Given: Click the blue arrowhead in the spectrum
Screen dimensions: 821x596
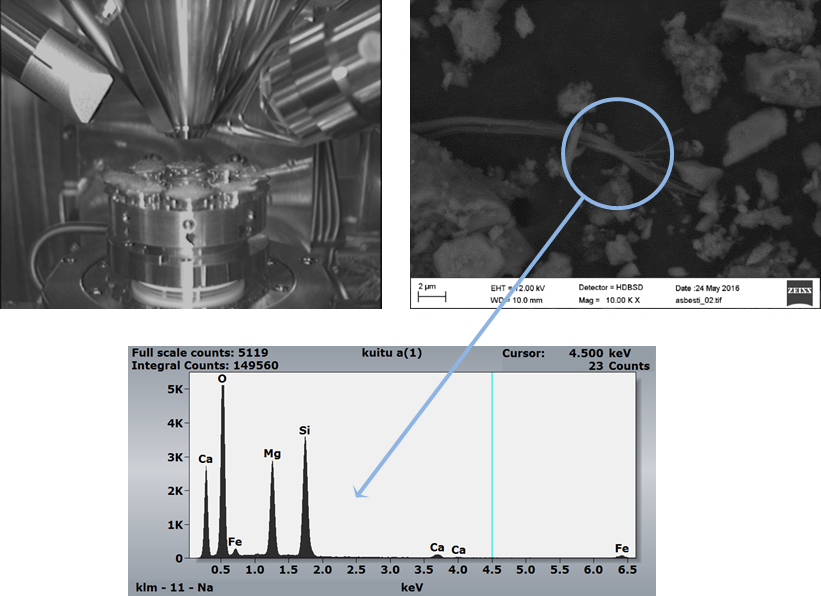Looking at the screenshot, I should [360, 491].
